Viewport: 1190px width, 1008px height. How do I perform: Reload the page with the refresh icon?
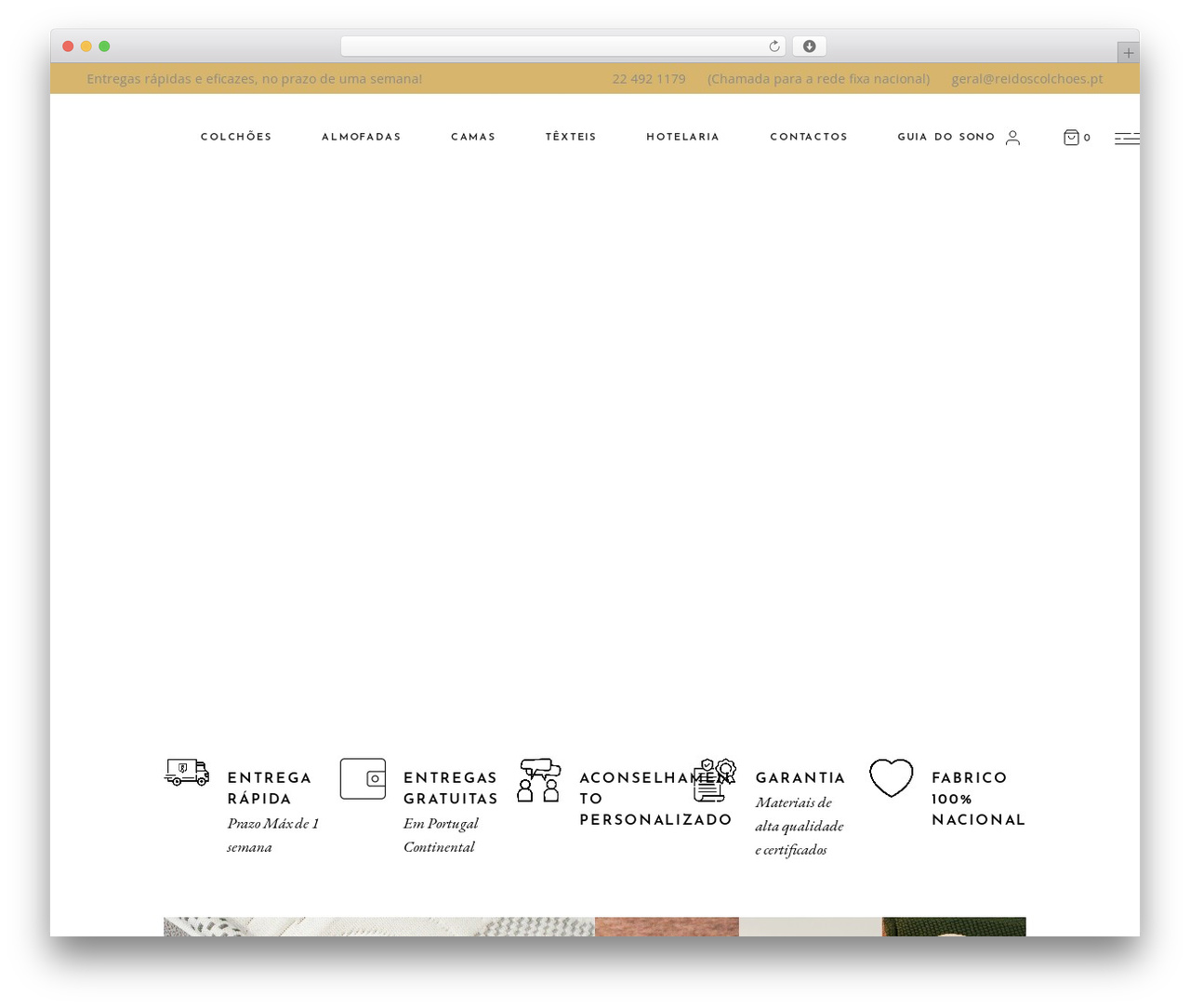[774, 46]
